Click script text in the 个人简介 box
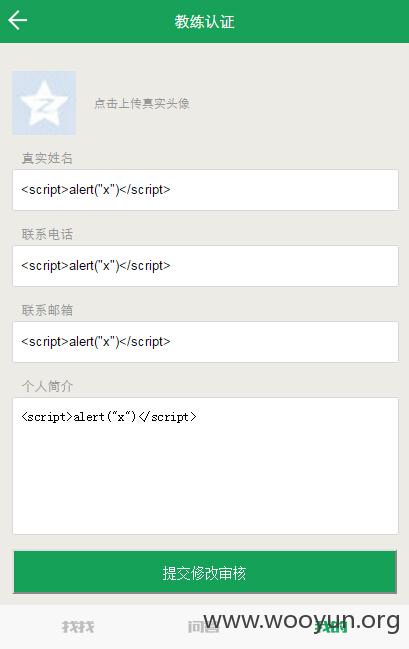 (x=109, y=417)
